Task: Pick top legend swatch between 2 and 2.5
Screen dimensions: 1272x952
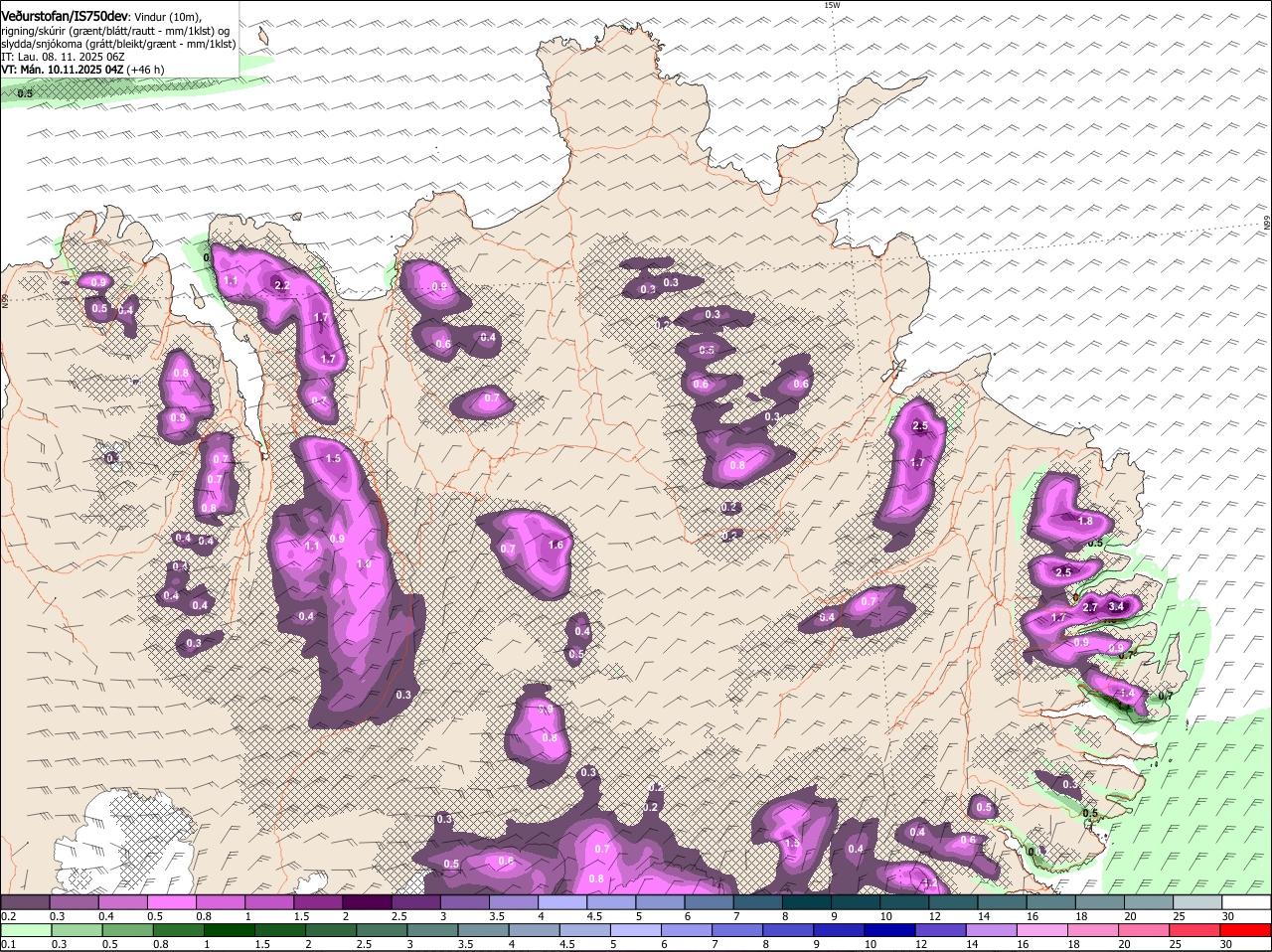Action: (x=368, y=901)
